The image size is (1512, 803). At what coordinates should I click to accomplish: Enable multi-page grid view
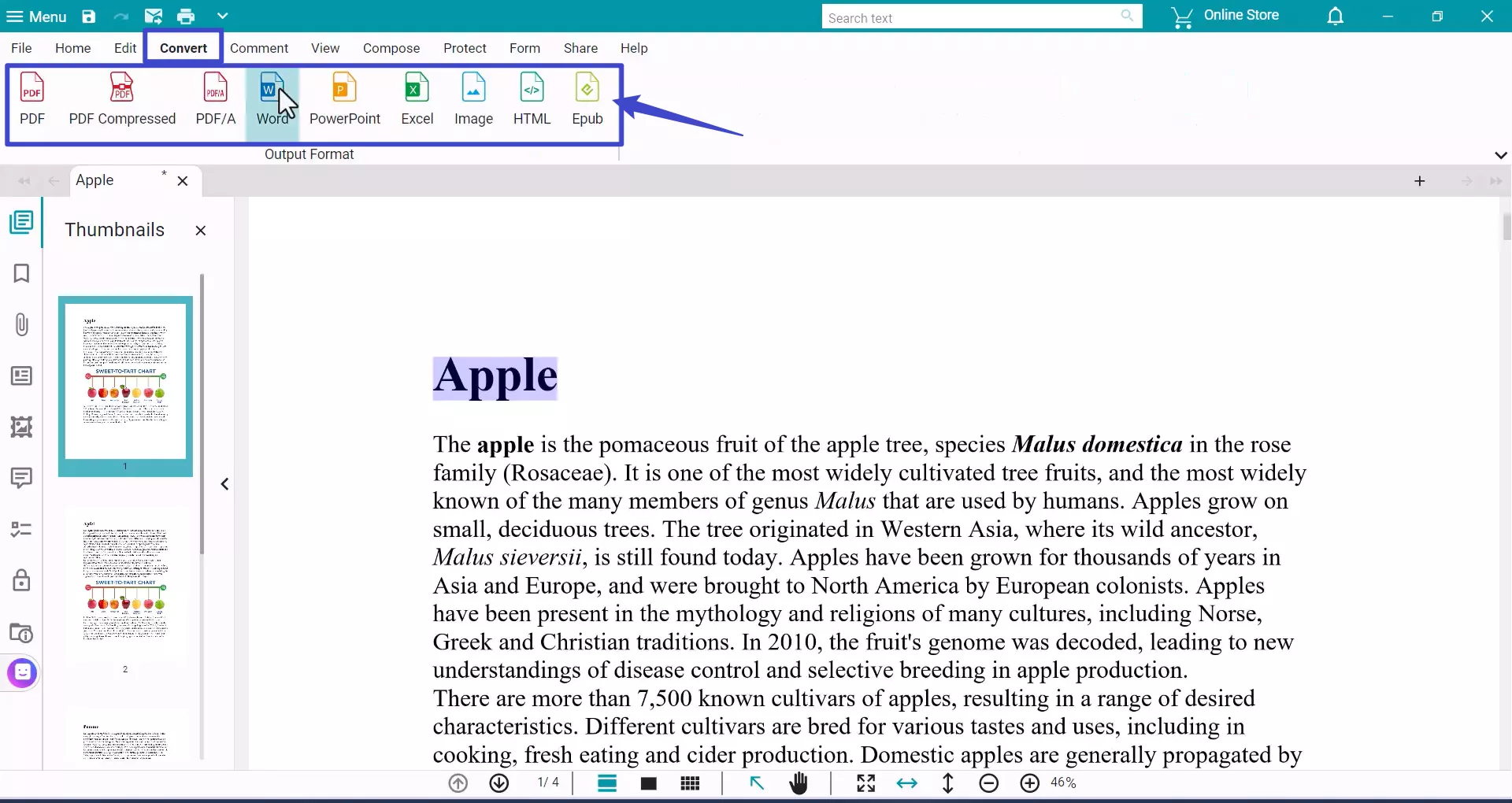coord(690,783)
